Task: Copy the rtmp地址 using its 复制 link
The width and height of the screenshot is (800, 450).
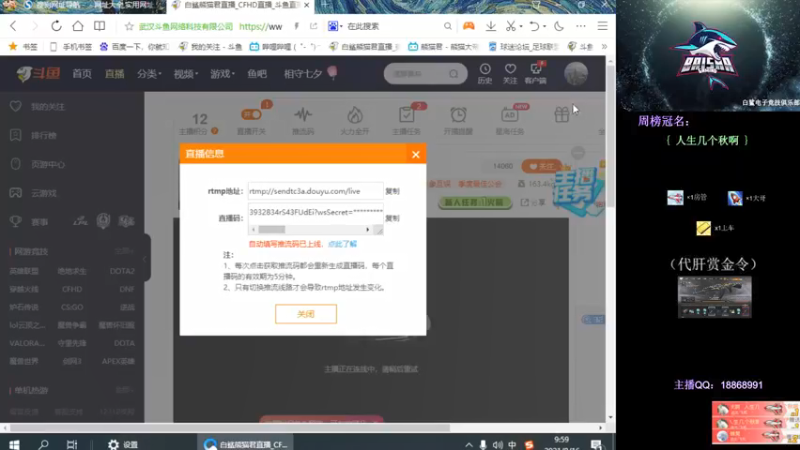Action: pos(392,191)
